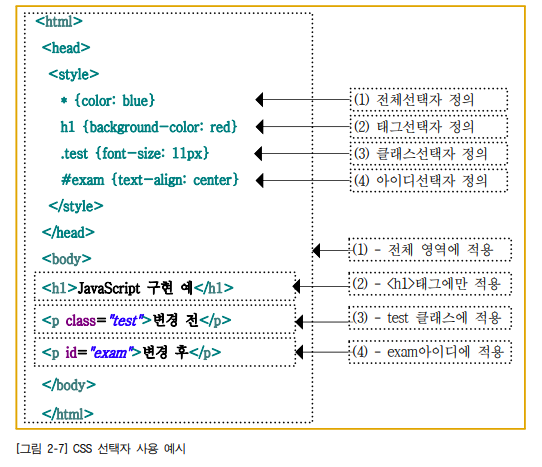Click the opening <style> tag line
This screenshot has width=542, height=467.
point(74,74)
